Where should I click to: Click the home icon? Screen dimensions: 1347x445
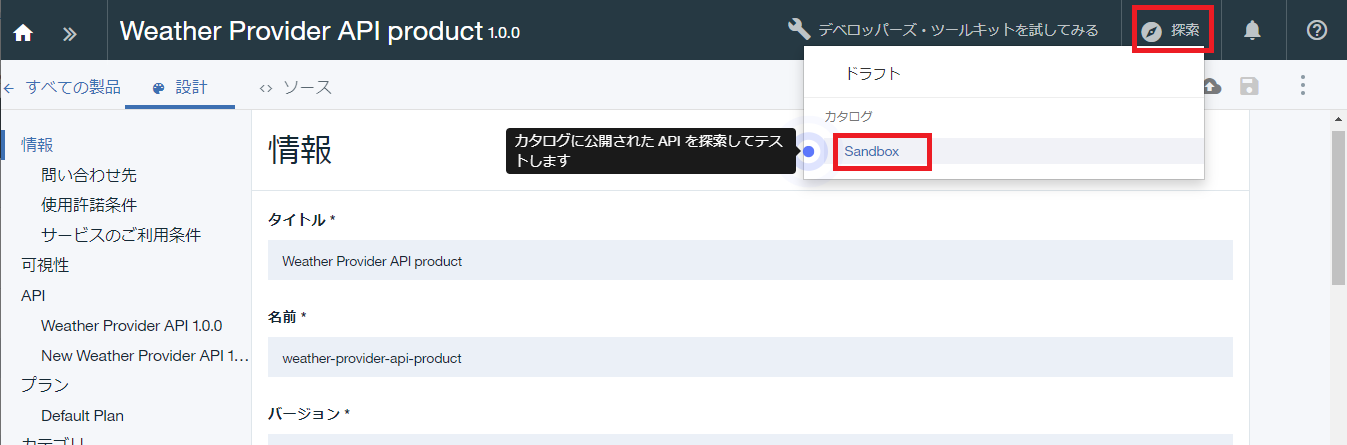click(23, 32)
